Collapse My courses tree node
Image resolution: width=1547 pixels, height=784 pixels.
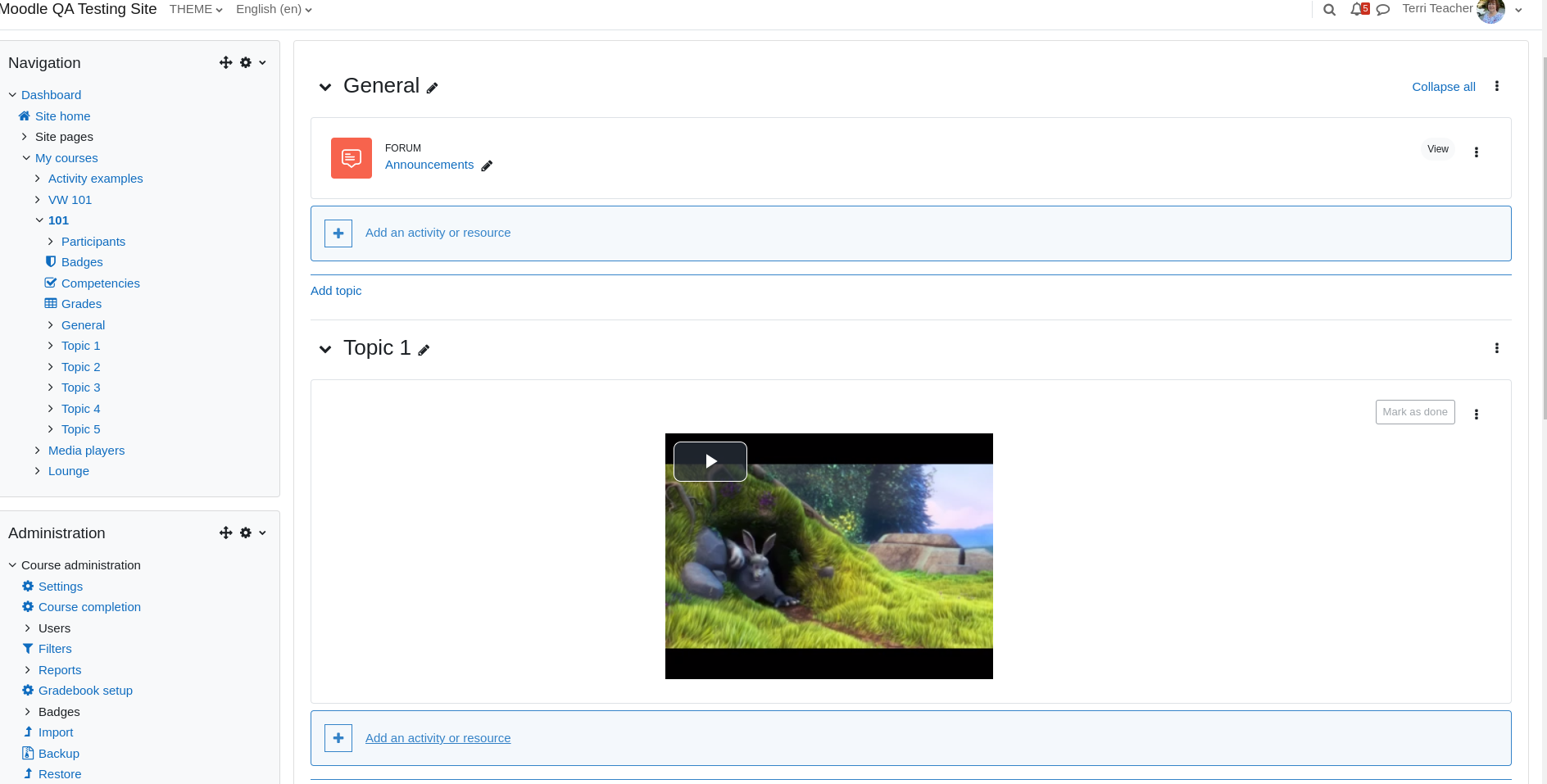26,158
